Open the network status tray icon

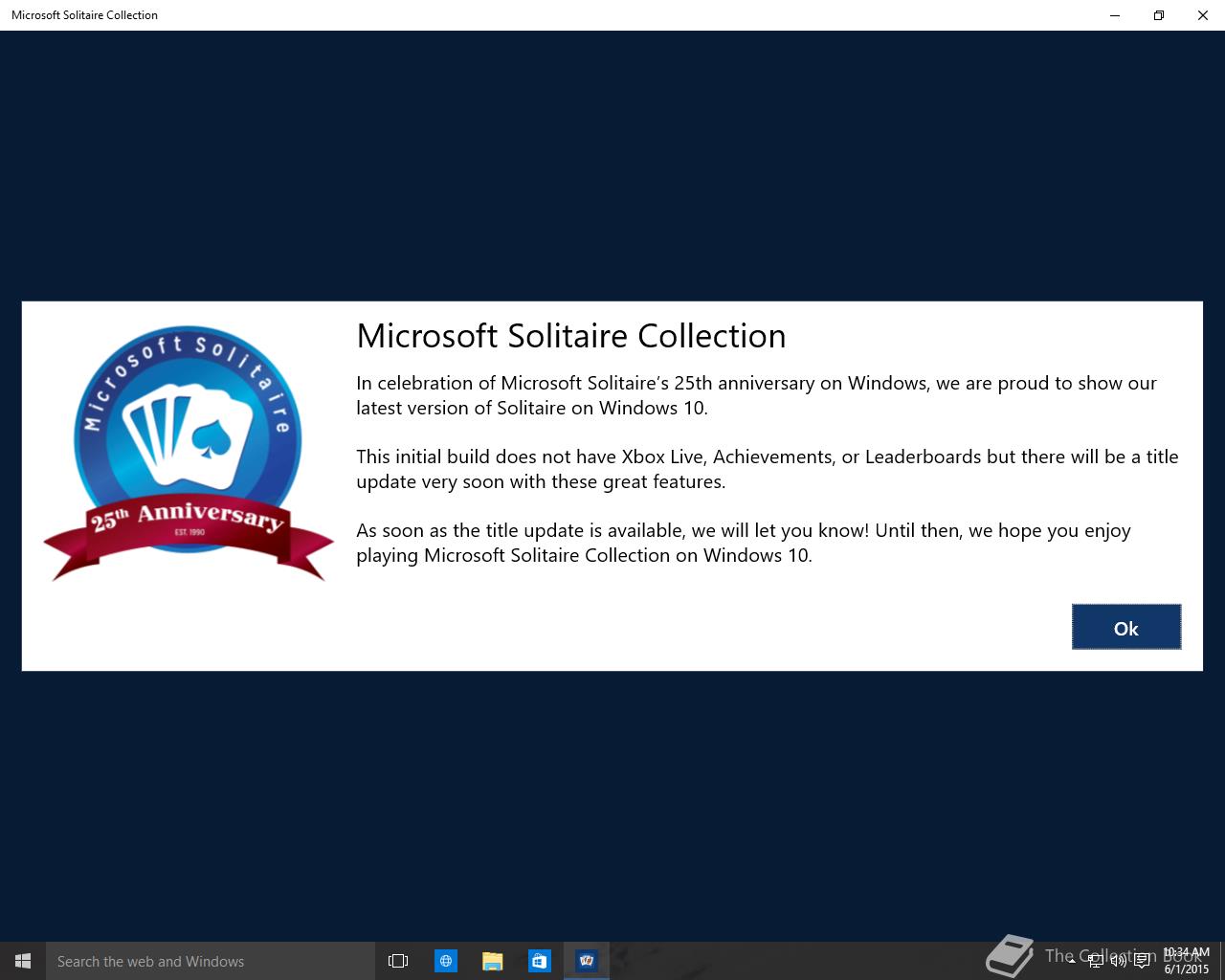coord(1095,961)
